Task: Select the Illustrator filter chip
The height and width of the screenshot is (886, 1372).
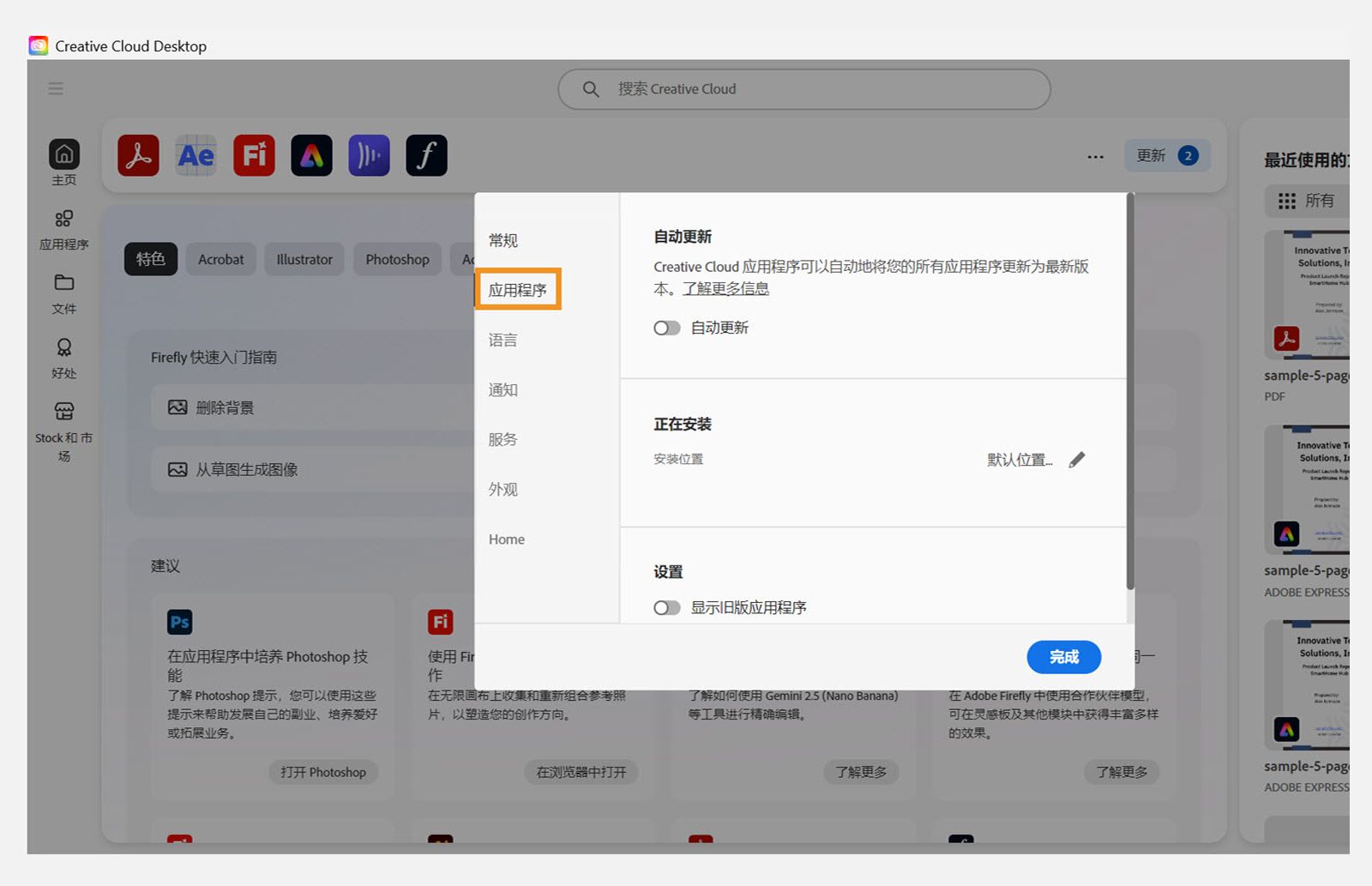Action: click(x=304, y=259)
